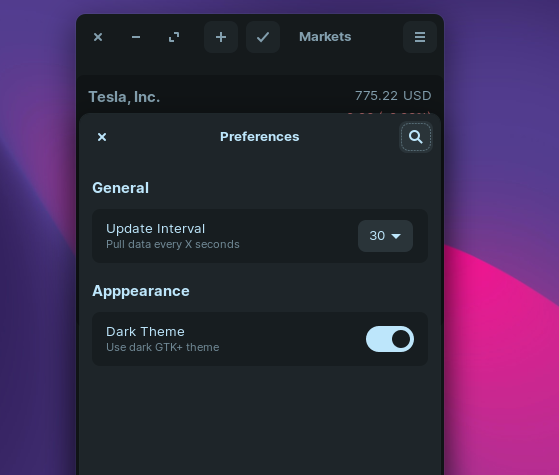The height and width of the screenshot is (475, 559).
Task: Open the hamburger main menu
Action: point(420,37)
